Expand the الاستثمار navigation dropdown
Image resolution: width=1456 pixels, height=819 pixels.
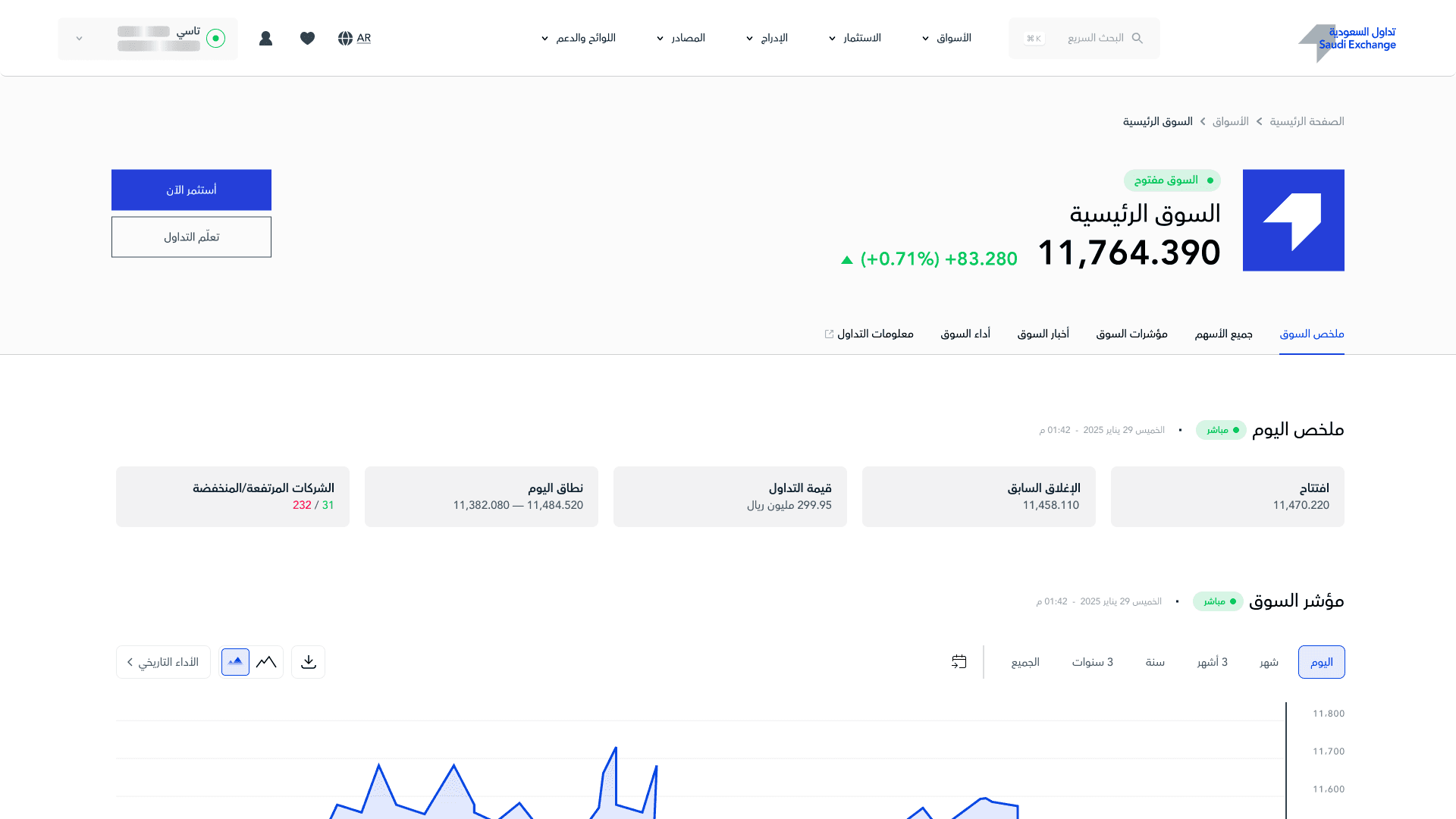[x=855, y=38]
